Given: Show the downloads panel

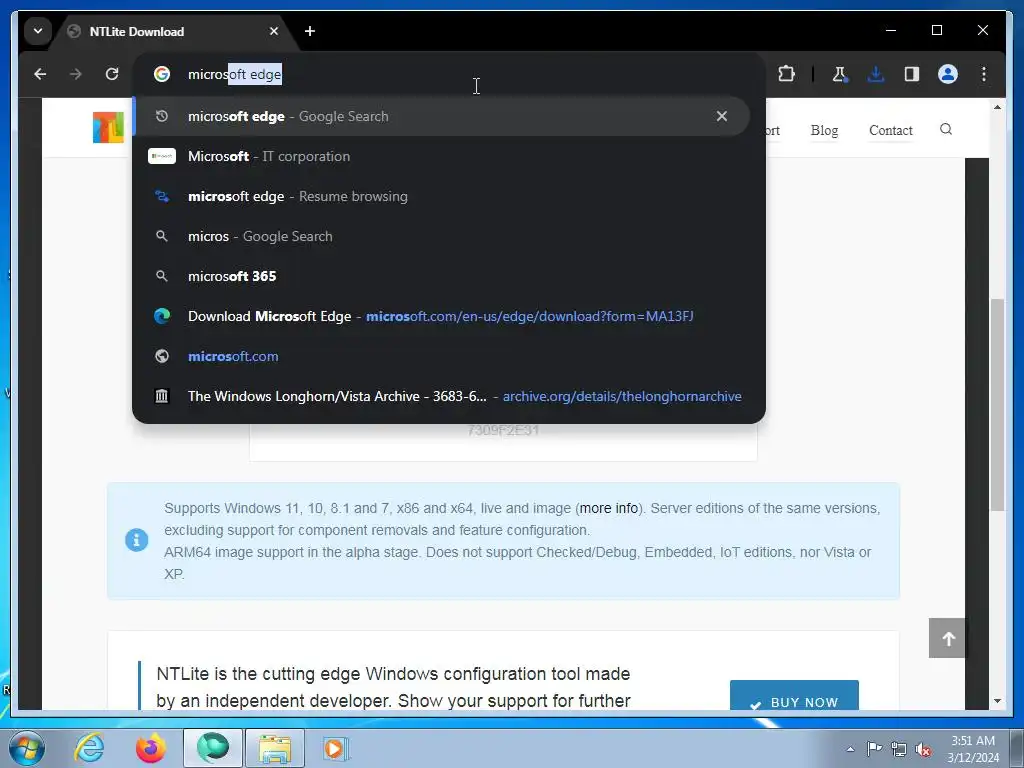Looking at the screenshot, I should pyautogui.click(x=876, y=74).
